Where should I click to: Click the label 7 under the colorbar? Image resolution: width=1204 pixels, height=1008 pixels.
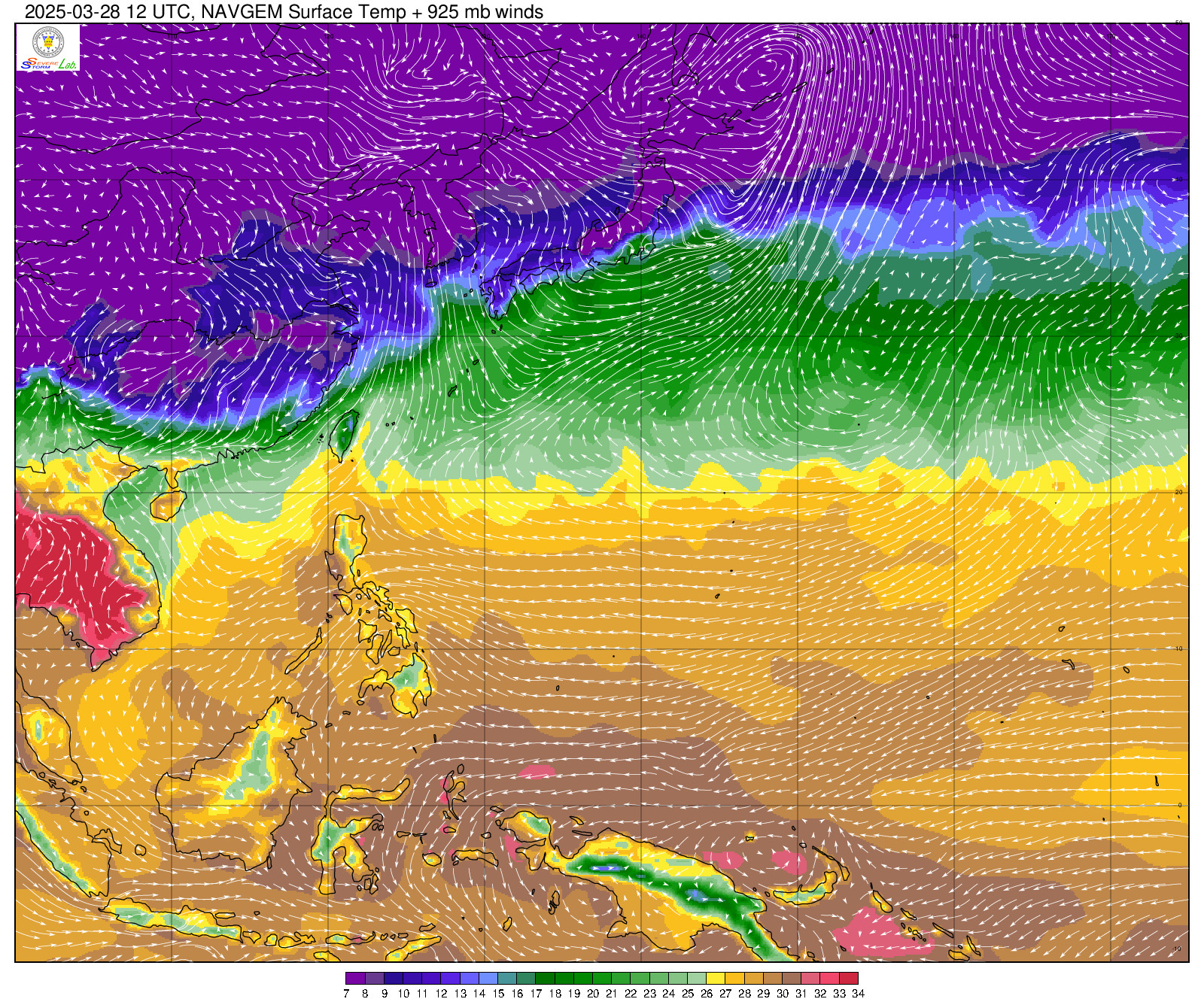point(346,994)
